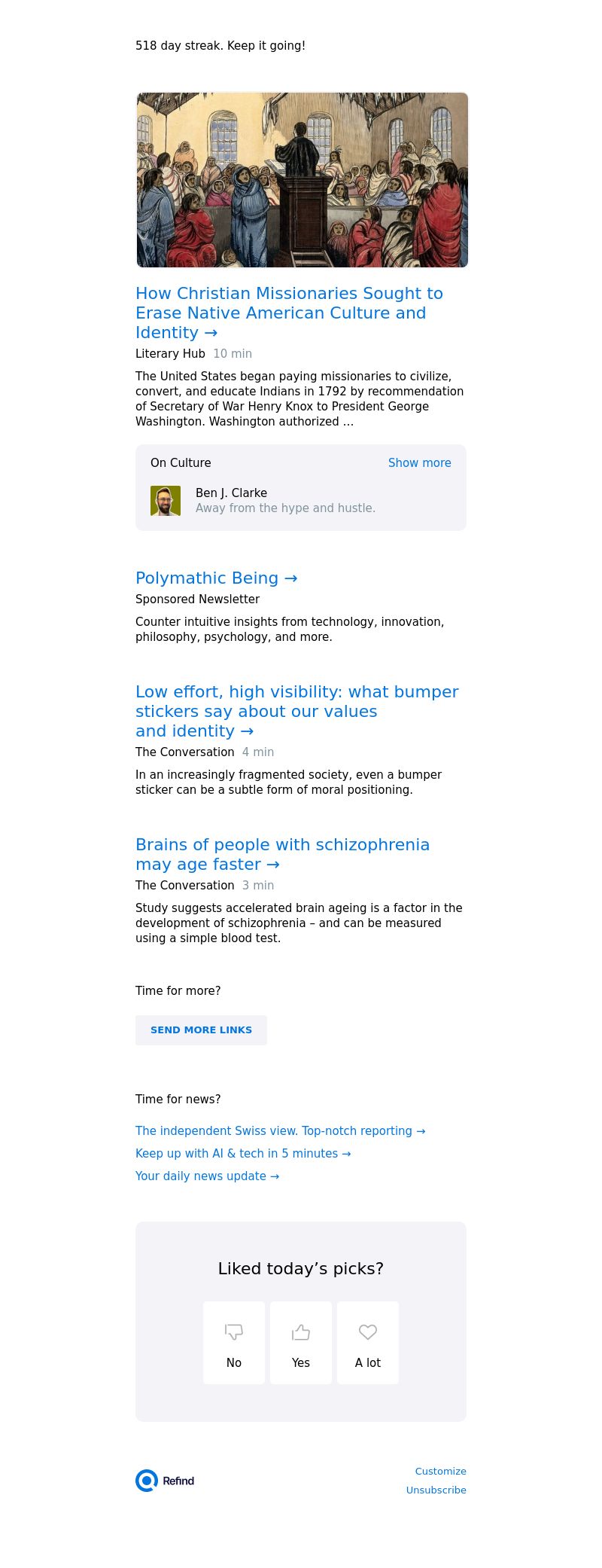Open the missionaries article image

point(302,180)
